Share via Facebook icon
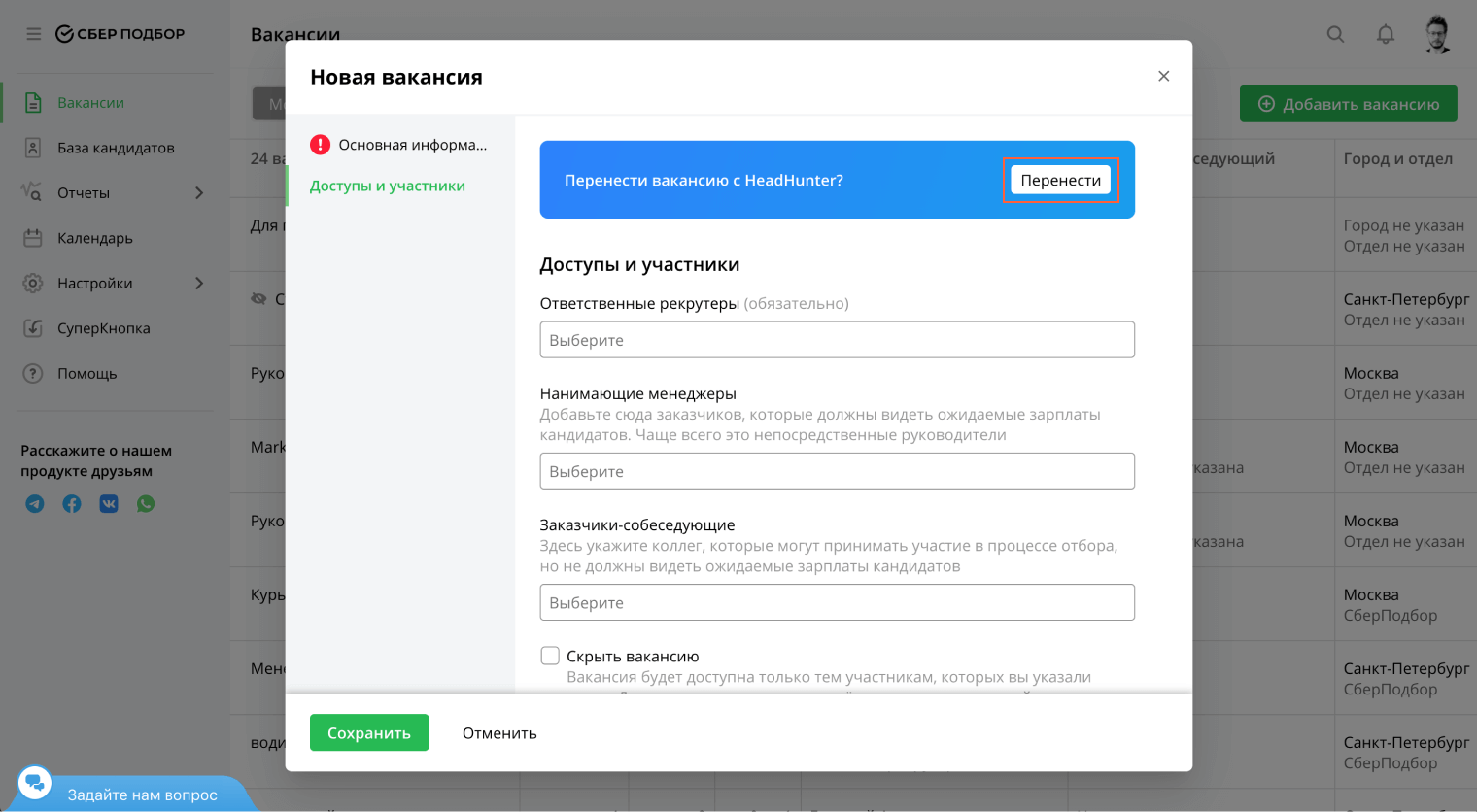 (72, 503)
